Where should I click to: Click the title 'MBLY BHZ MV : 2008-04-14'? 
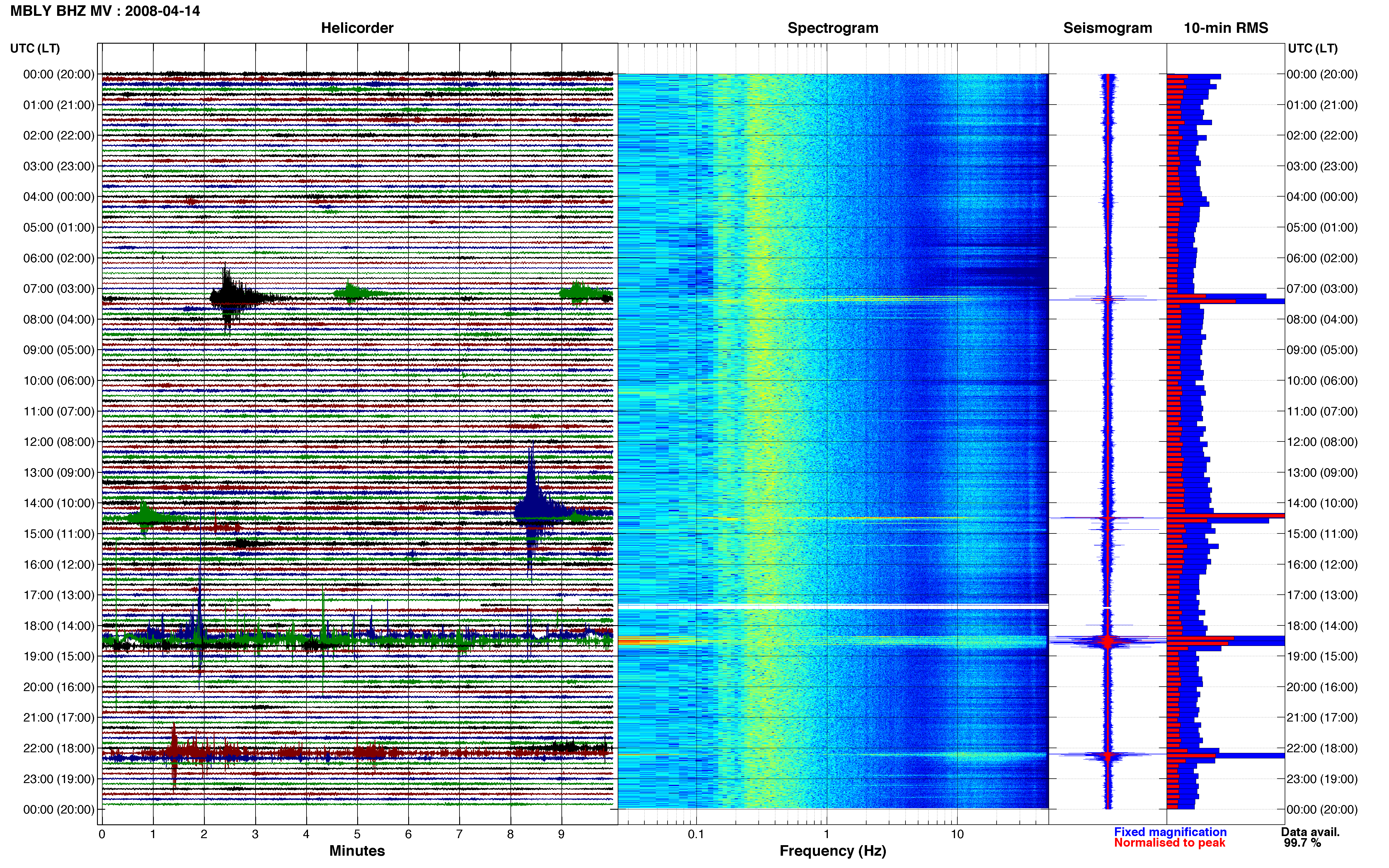(x=105, y=11)
